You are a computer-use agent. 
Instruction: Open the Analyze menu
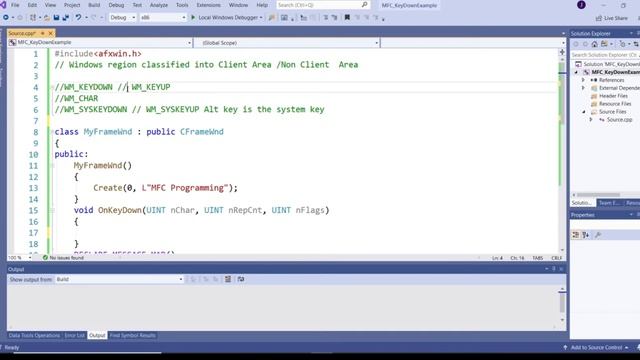click(159, 5)
